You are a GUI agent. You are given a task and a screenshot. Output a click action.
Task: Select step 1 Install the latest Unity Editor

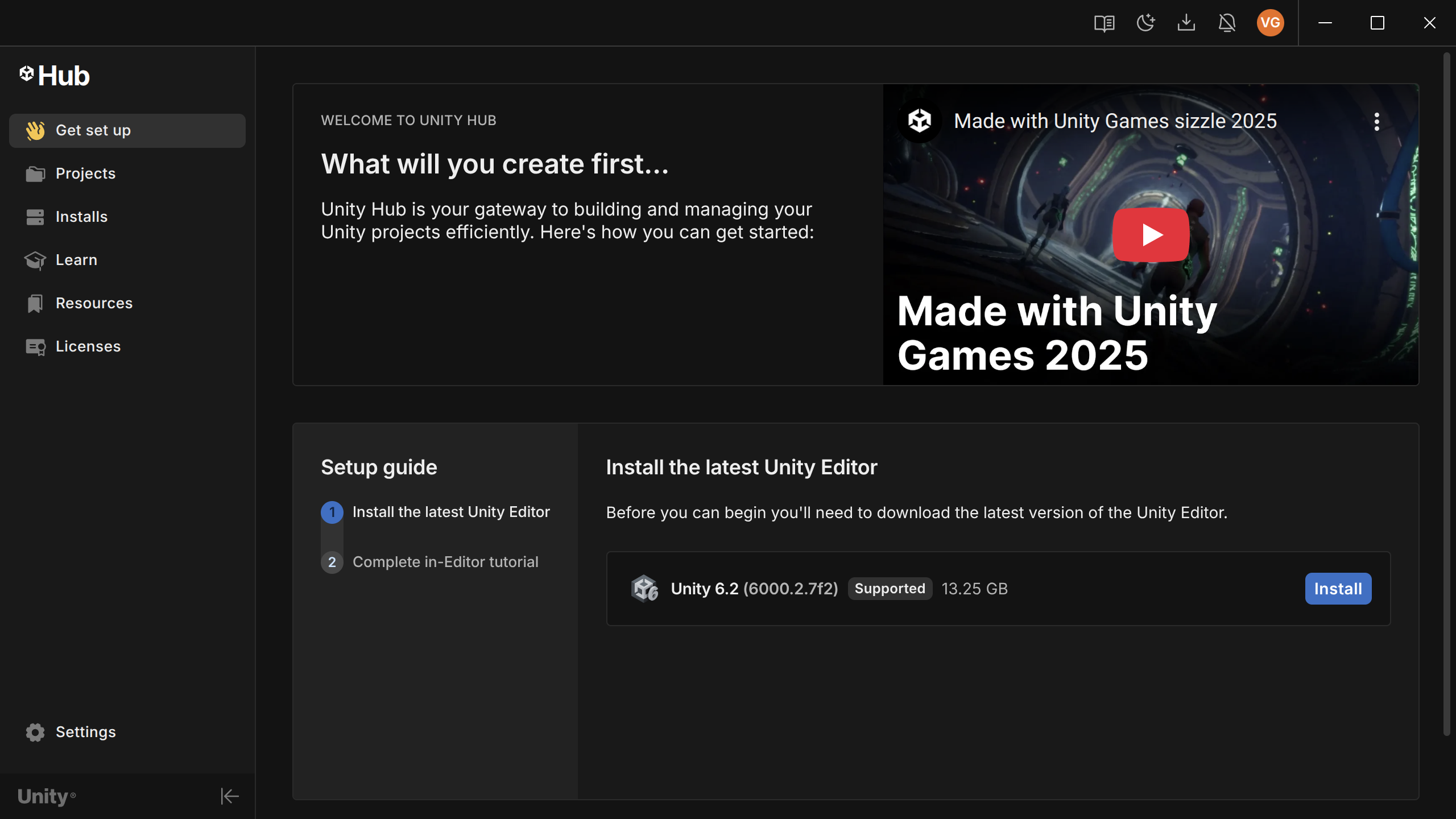tap(450, 512)
